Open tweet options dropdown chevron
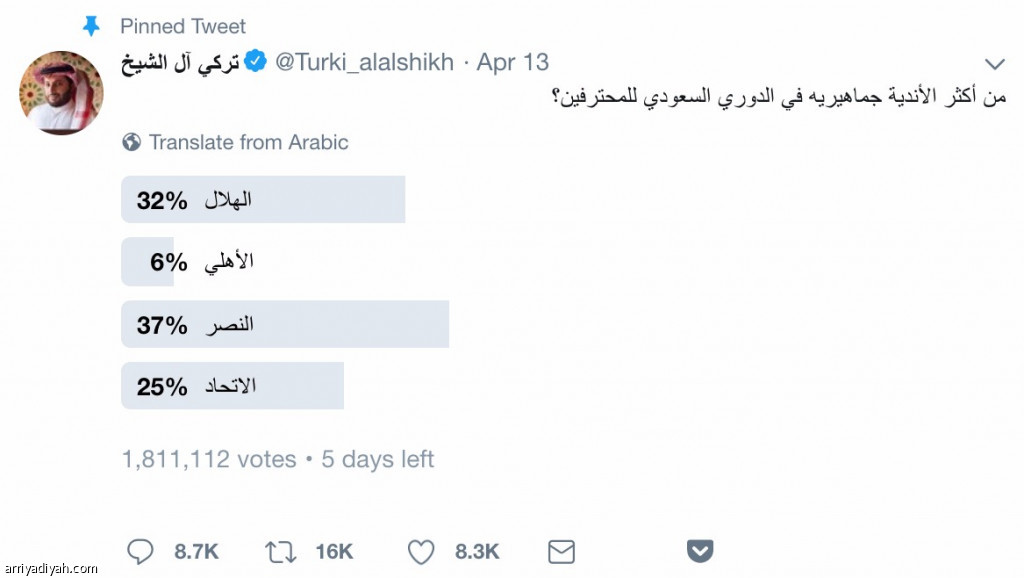1024x578 pixels. pos(992,62)
